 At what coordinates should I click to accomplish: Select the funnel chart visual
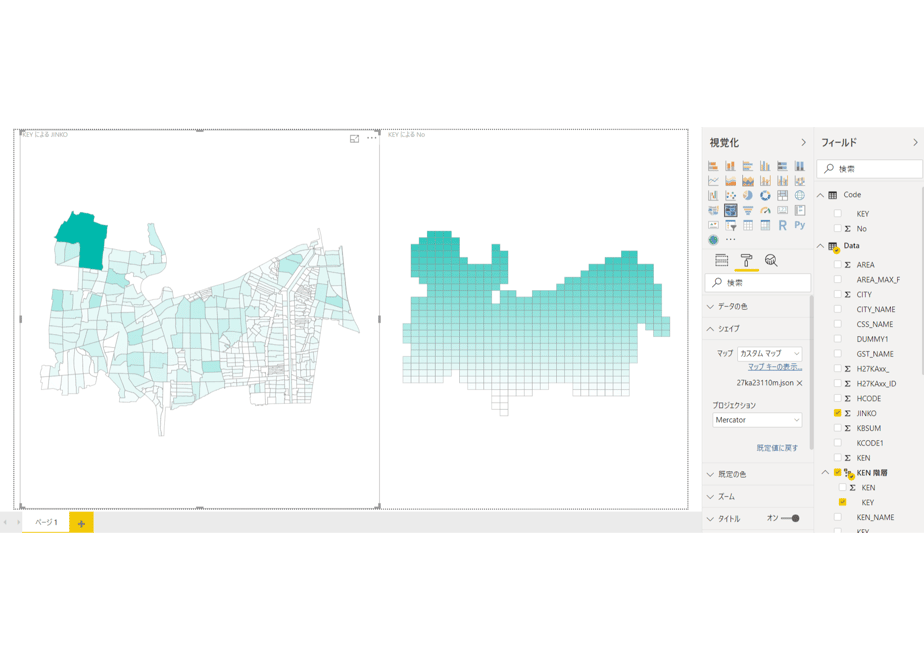[x=748, y=210]
